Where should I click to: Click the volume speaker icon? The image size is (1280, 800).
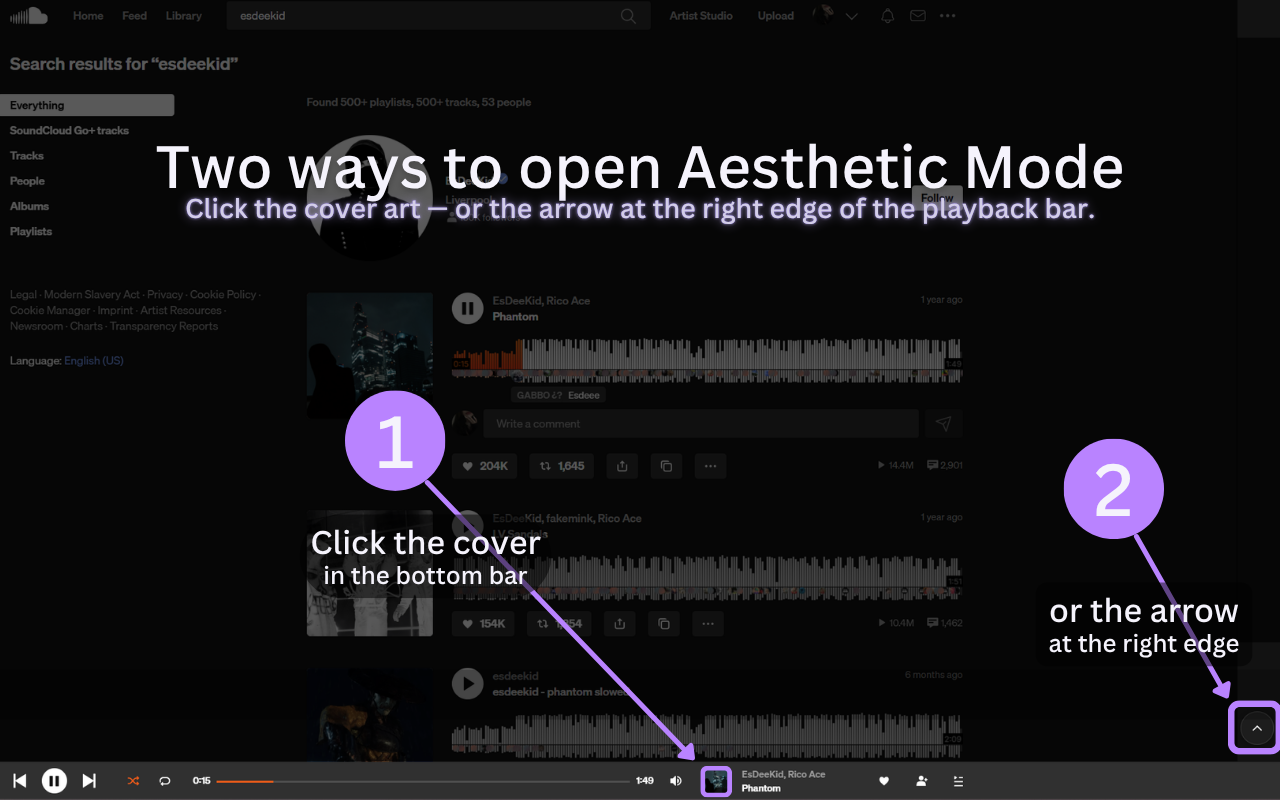676,781
